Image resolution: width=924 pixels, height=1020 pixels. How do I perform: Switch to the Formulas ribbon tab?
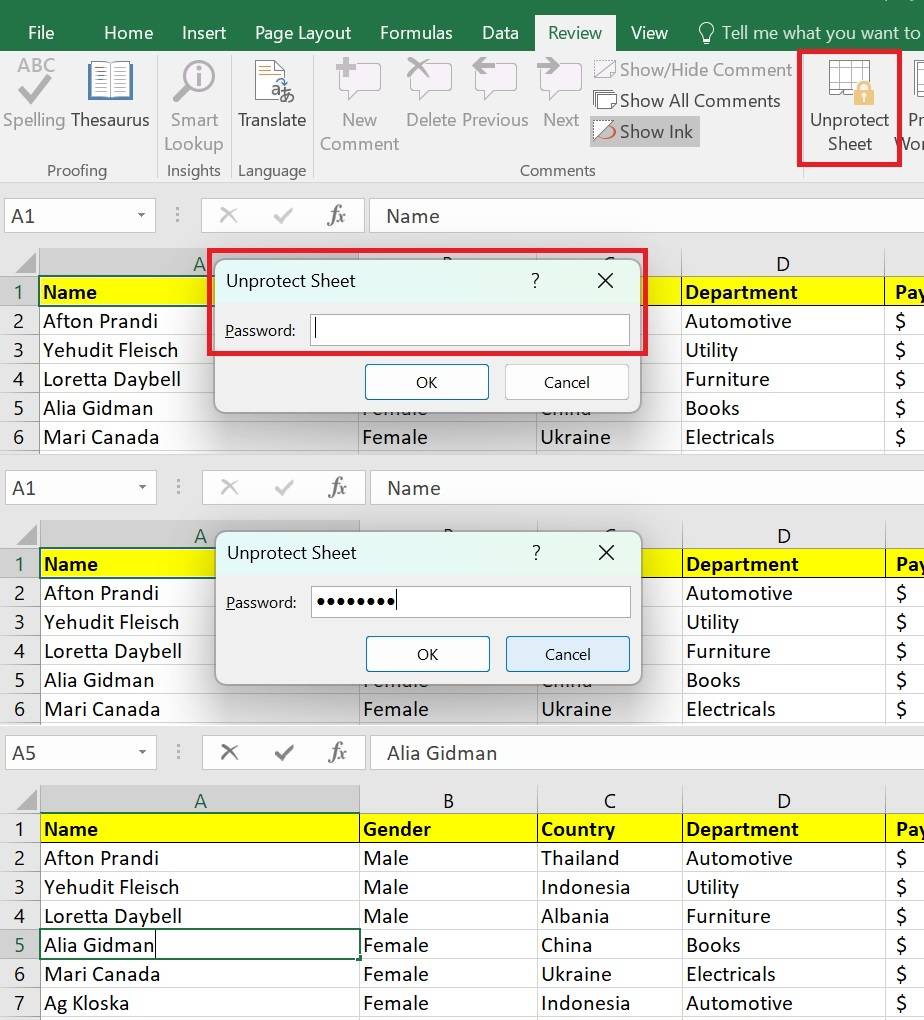click(416, 32)
